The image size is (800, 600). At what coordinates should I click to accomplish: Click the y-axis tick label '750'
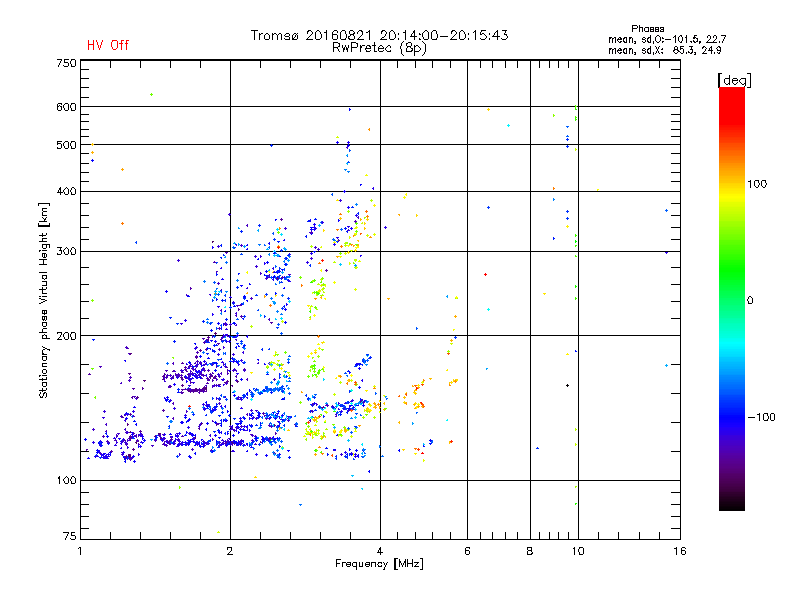point(66,63)
